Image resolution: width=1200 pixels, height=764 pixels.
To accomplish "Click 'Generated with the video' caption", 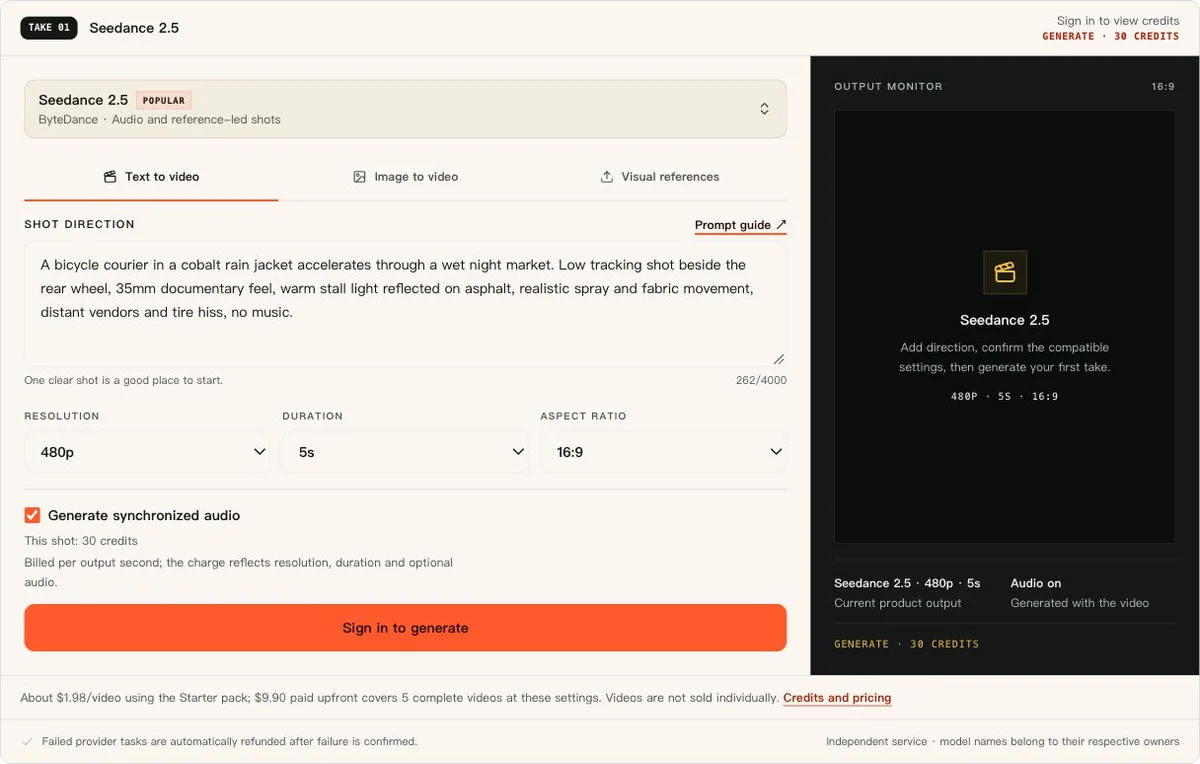I will [1080, 603].
